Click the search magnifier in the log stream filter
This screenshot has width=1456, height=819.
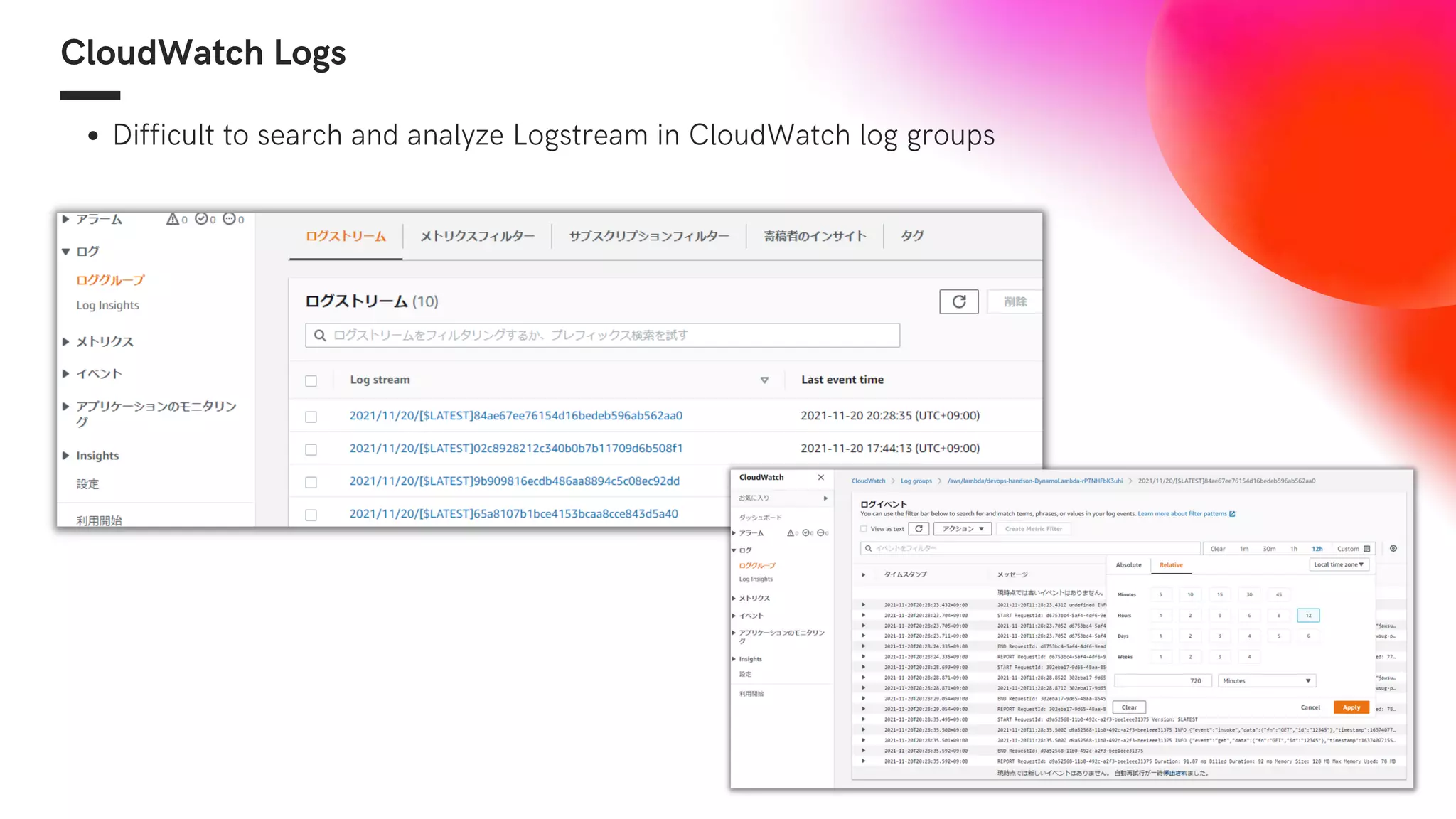[x=320, y=335]
